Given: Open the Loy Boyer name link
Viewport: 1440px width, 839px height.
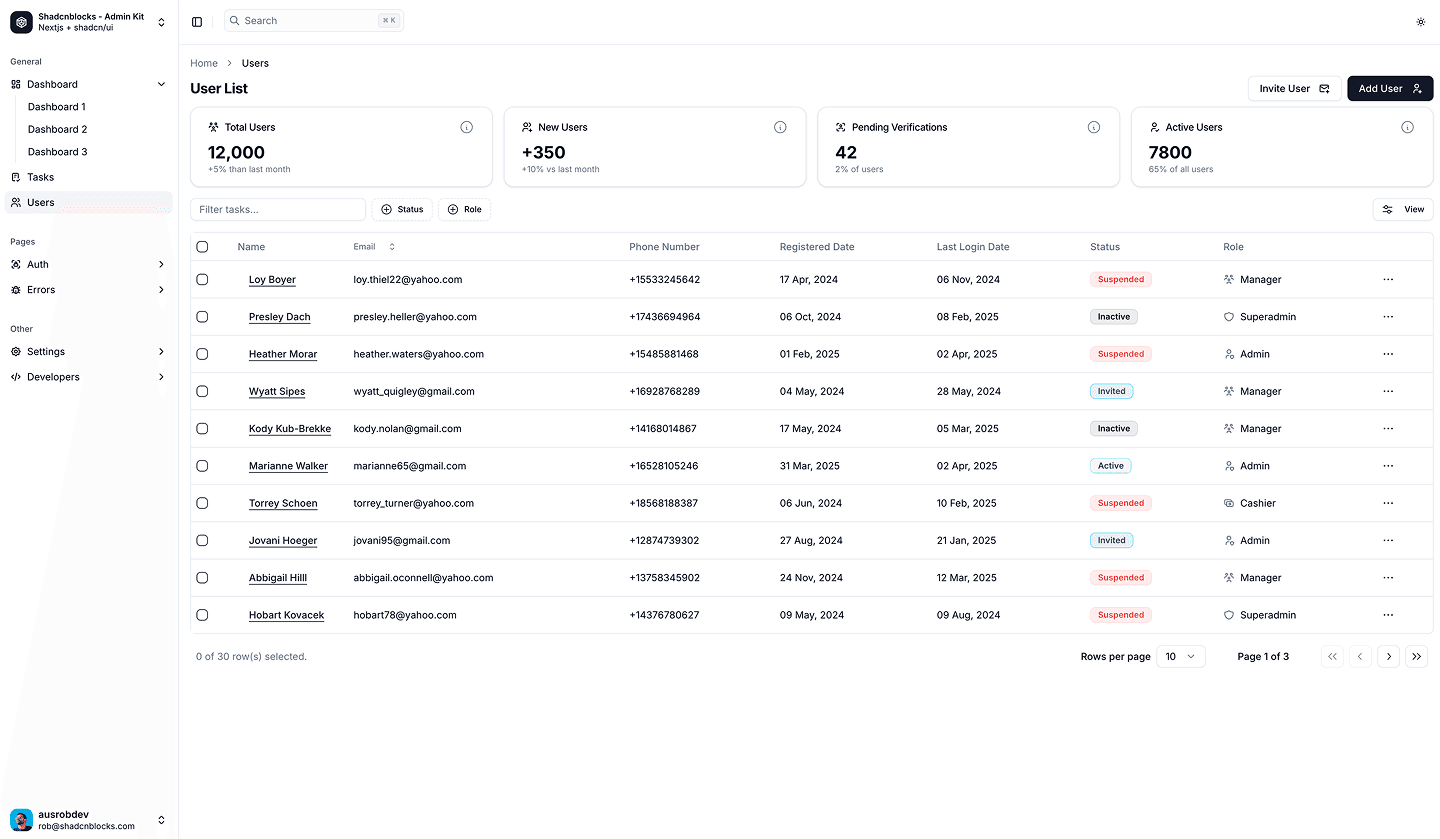Looking at the screenshot, I should coord(272,280).
